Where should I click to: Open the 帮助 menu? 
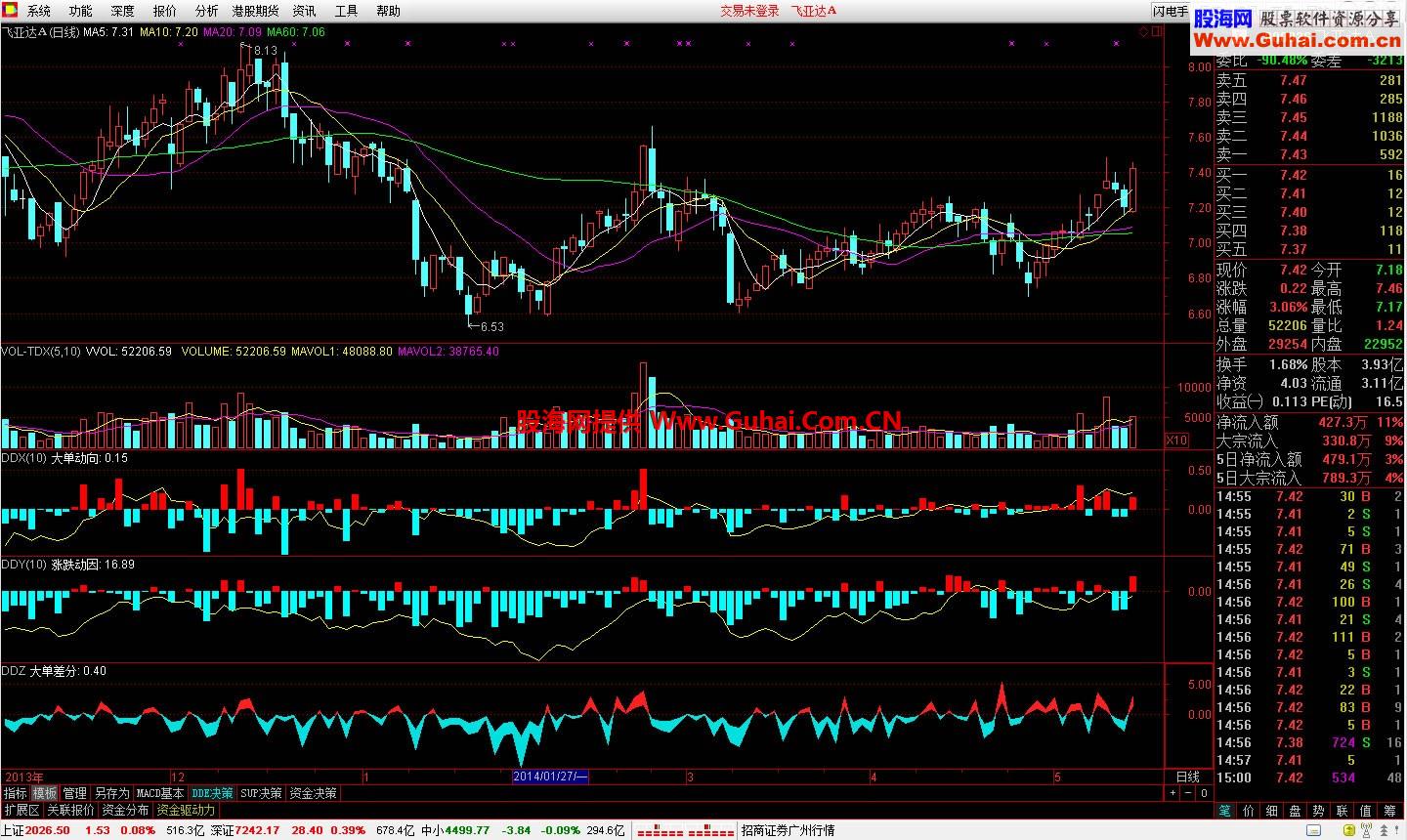388,11
